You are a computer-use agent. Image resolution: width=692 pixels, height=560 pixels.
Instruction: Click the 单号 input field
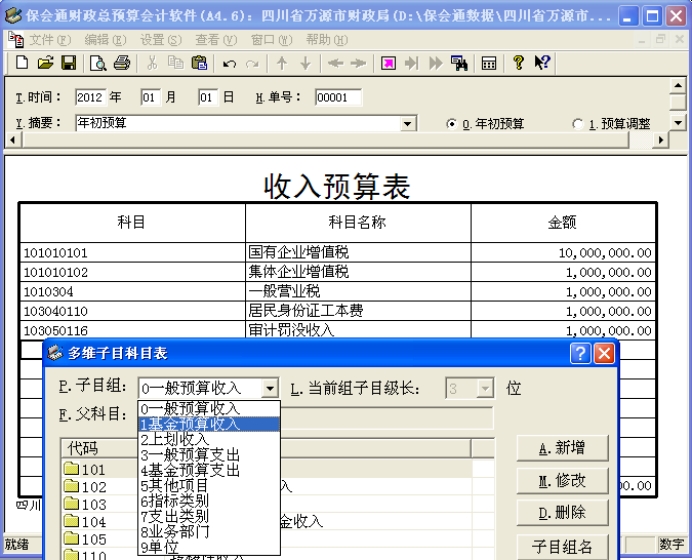click(x=337, y=98)
